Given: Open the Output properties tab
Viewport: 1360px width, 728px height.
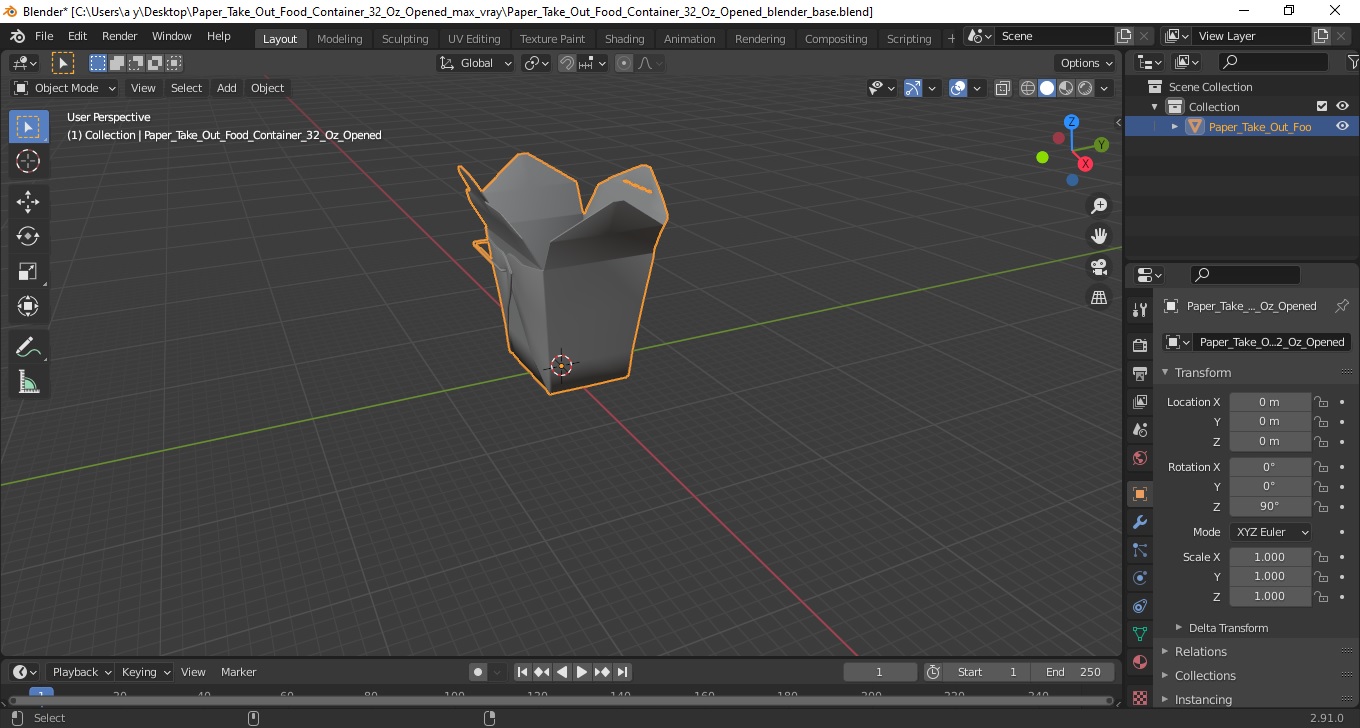Looking at the screenshot, I should [x=1139, y=374].
